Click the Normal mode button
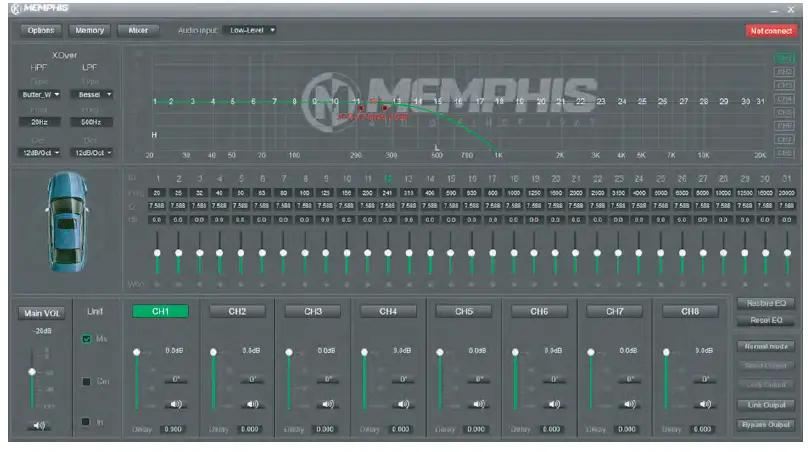Screen dimensions: 808x452 tap(766, 346)
